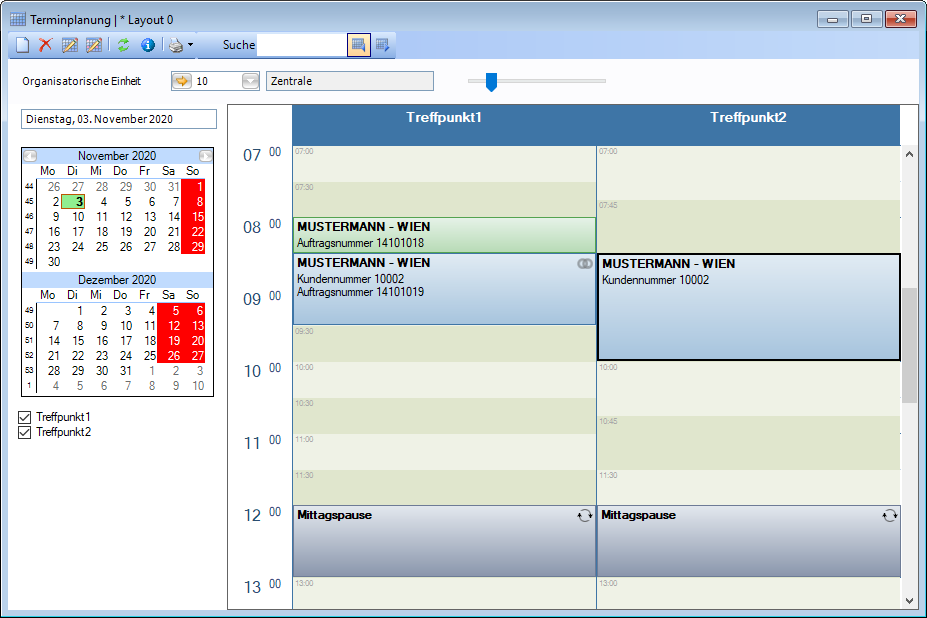Select appointment with Auftragsnummer 14101018
The image size is (927, 618).
point(444,235)
